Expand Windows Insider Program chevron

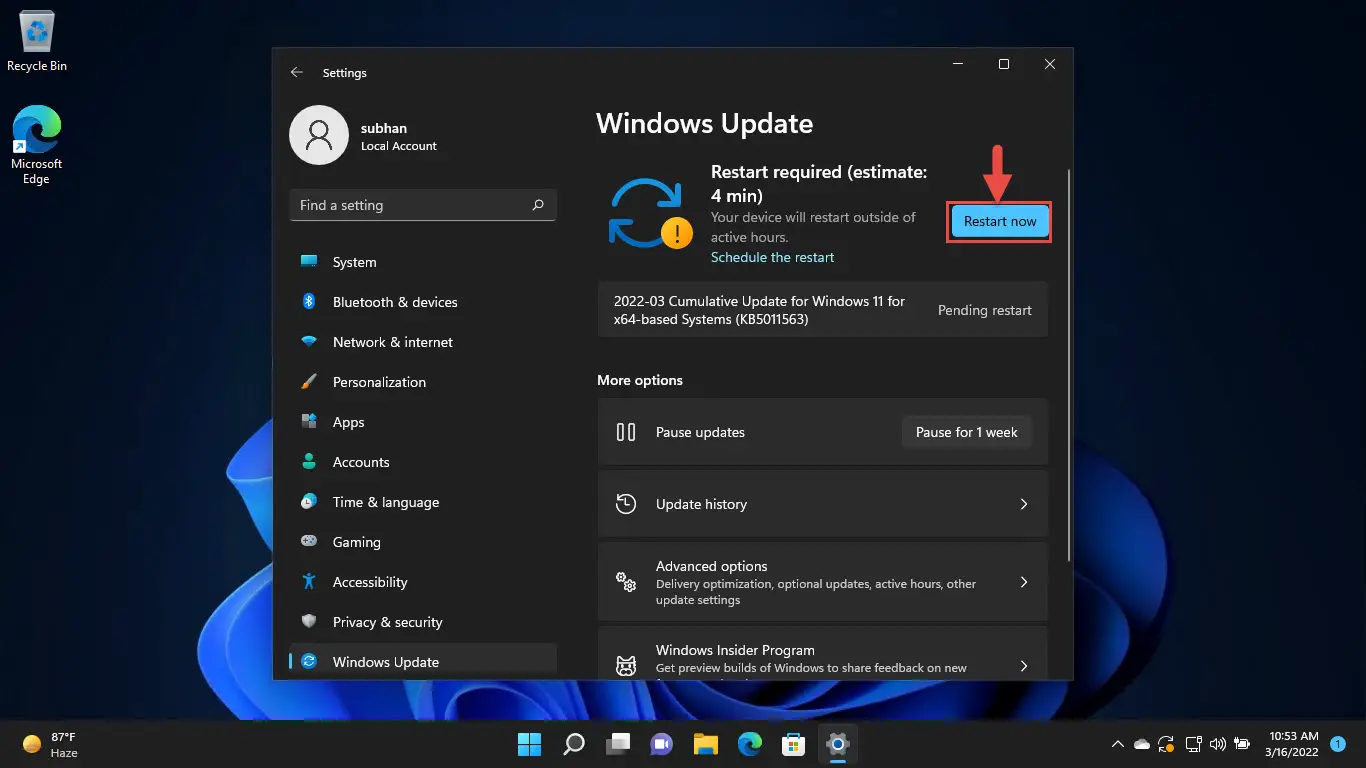tap(1023, 665)
